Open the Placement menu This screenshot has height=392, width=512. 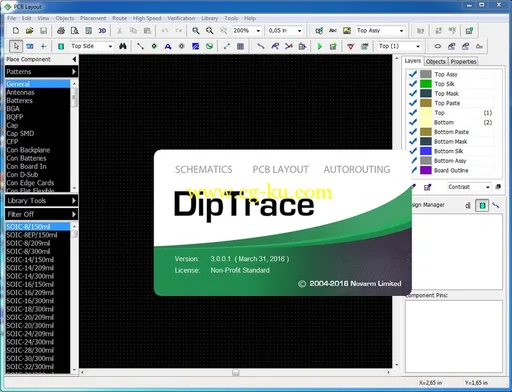(x=93, y=18)
